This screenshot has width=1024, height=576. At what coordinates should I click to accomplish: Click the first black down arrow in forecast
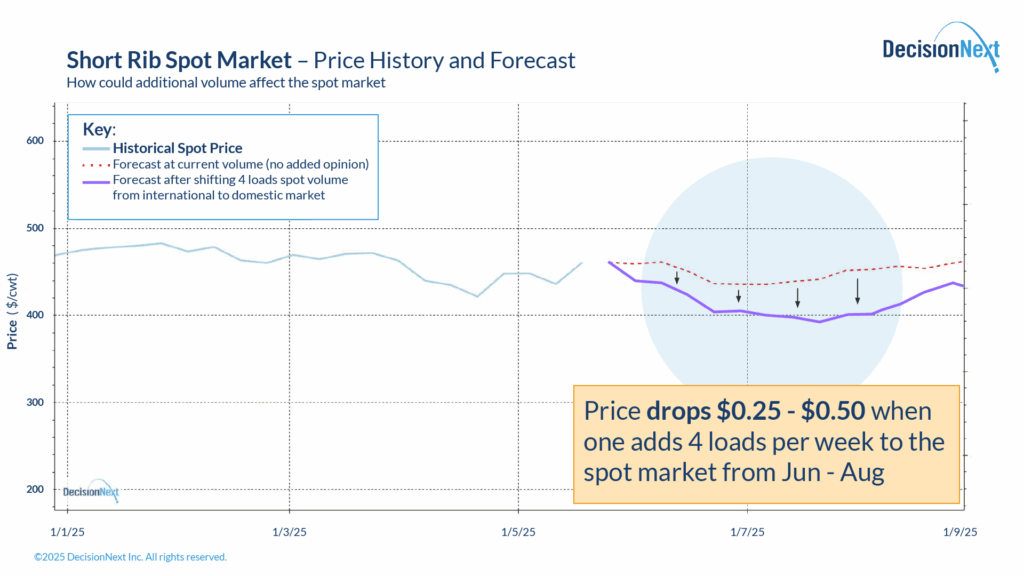[677, 278]
